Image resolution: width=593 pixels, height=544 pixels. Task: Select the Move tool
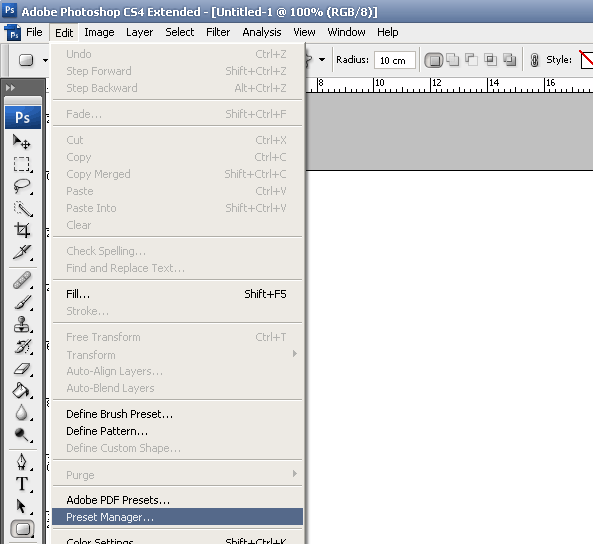pos(22,143)
